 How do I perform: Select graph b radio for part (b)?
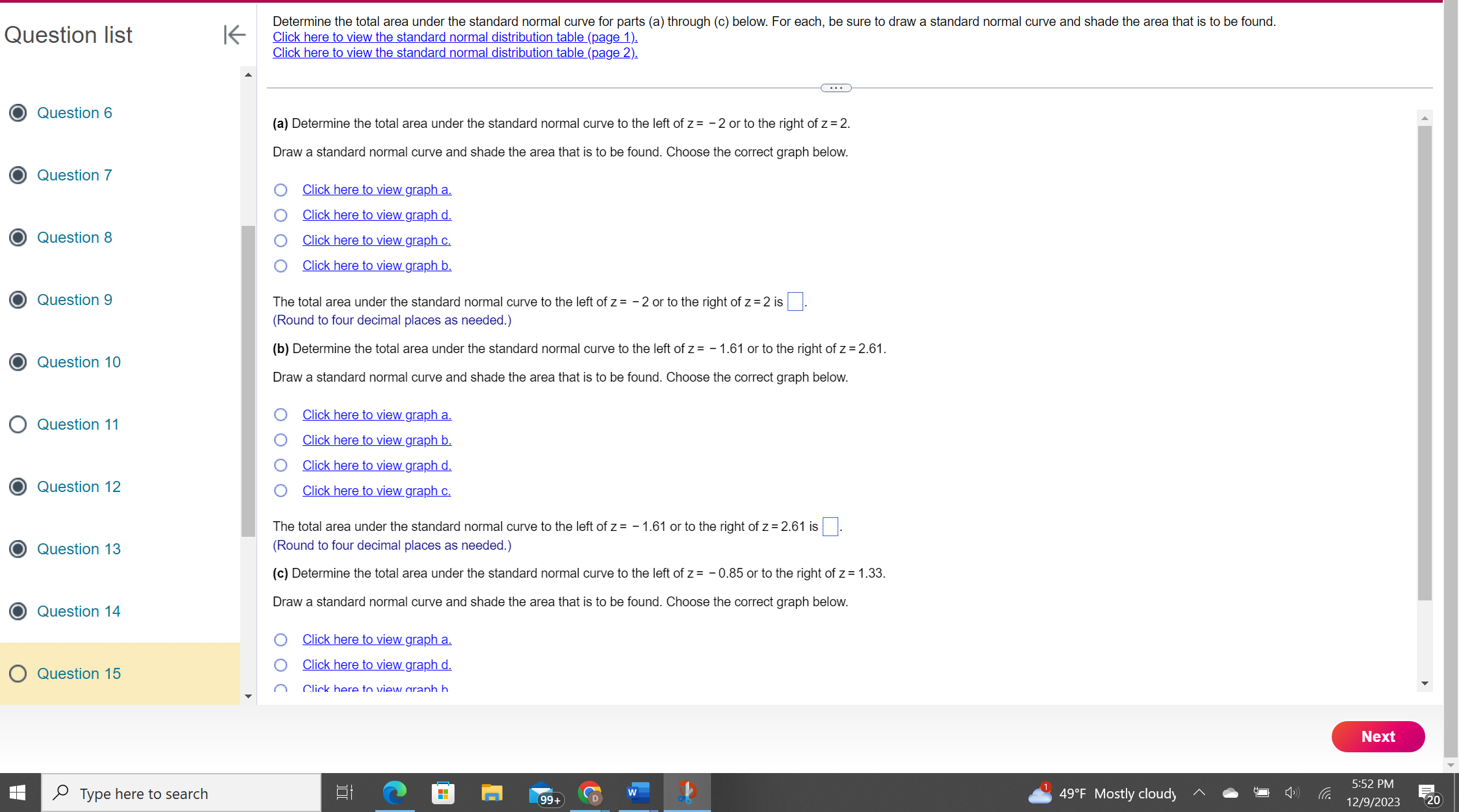[281, 440]
